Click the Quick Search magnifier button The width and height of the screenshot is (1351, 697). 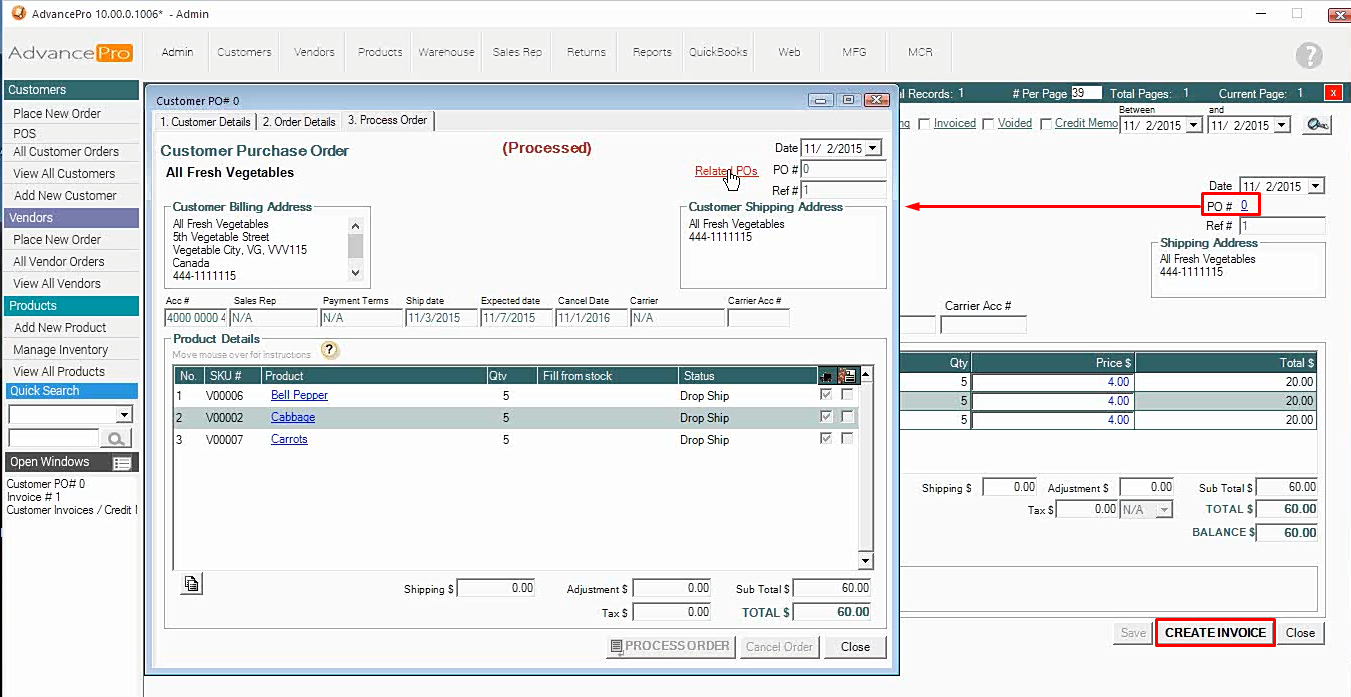click(116, 438)
